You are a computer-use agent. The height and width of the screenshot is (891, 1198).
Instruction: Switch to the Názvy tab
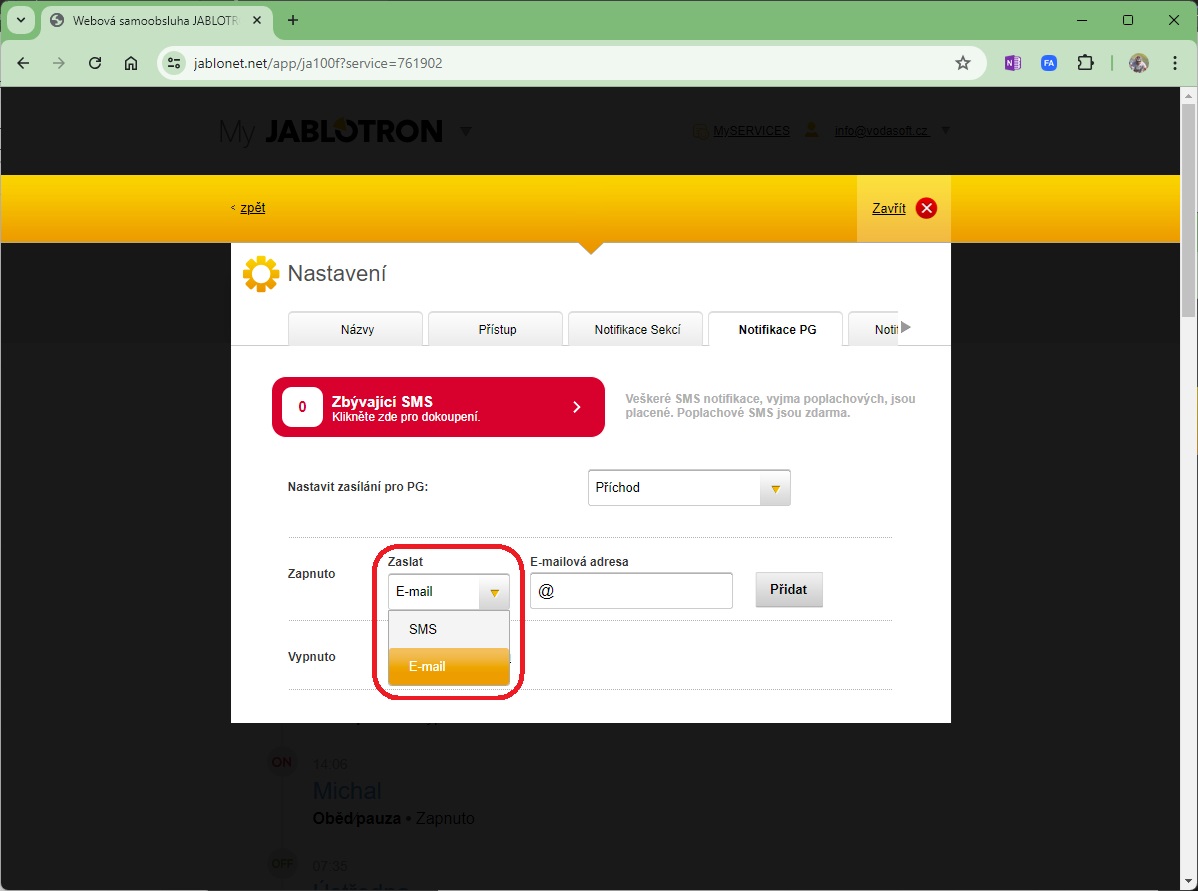[356, 329]
